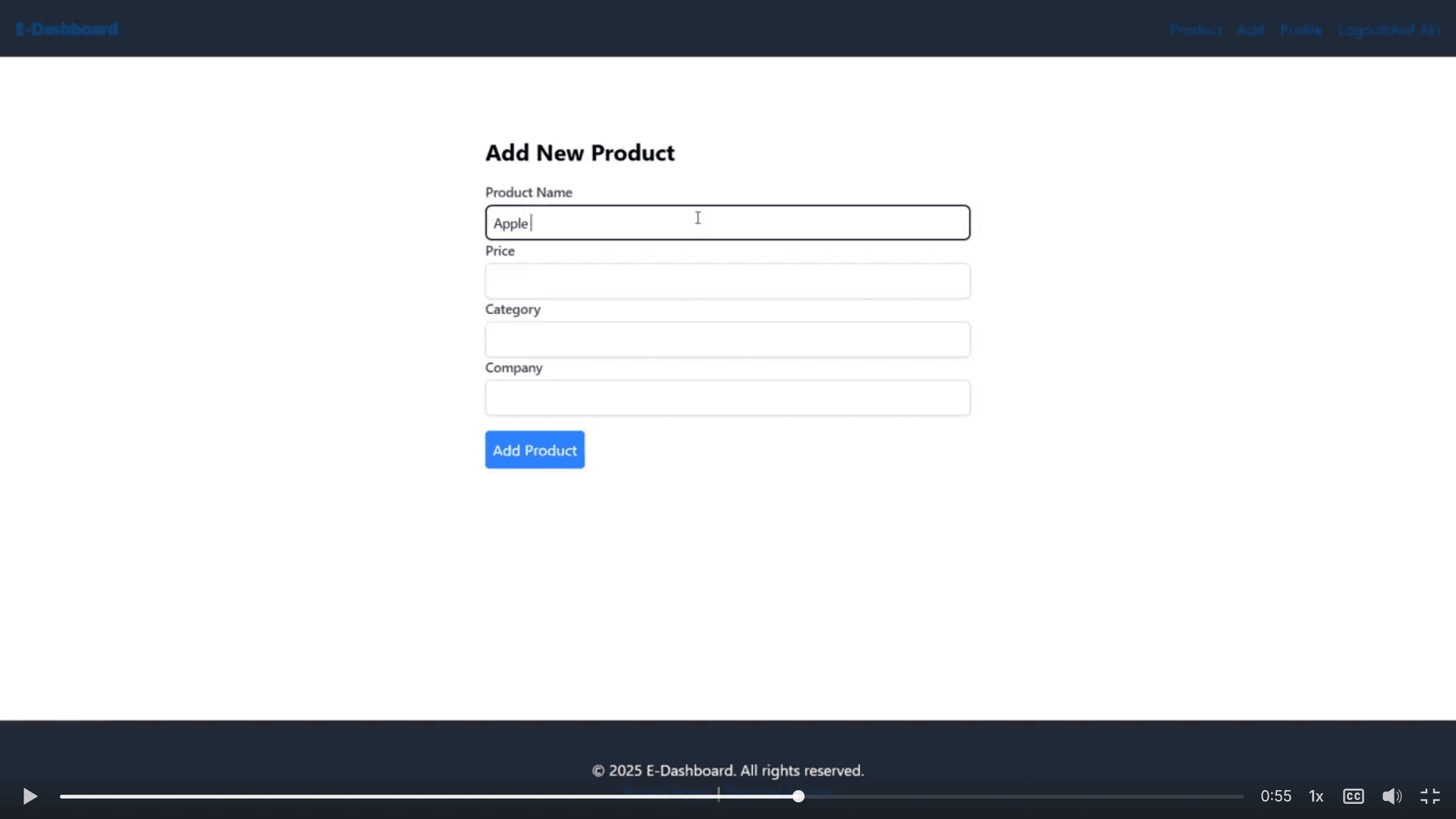This screenshot has width=1456, height=819.
Task: Click the Product Name field containing Apple
Action: pos(727,222)
